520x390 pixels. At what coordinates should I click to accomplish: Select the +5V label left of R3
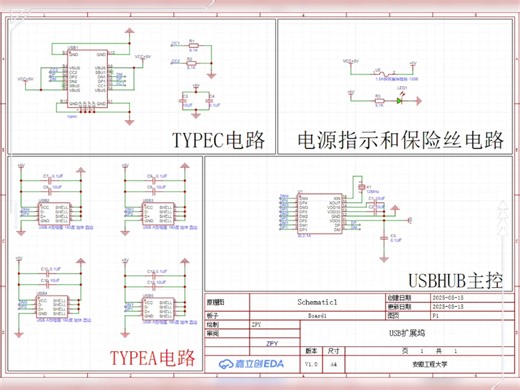tap(351, 91)
